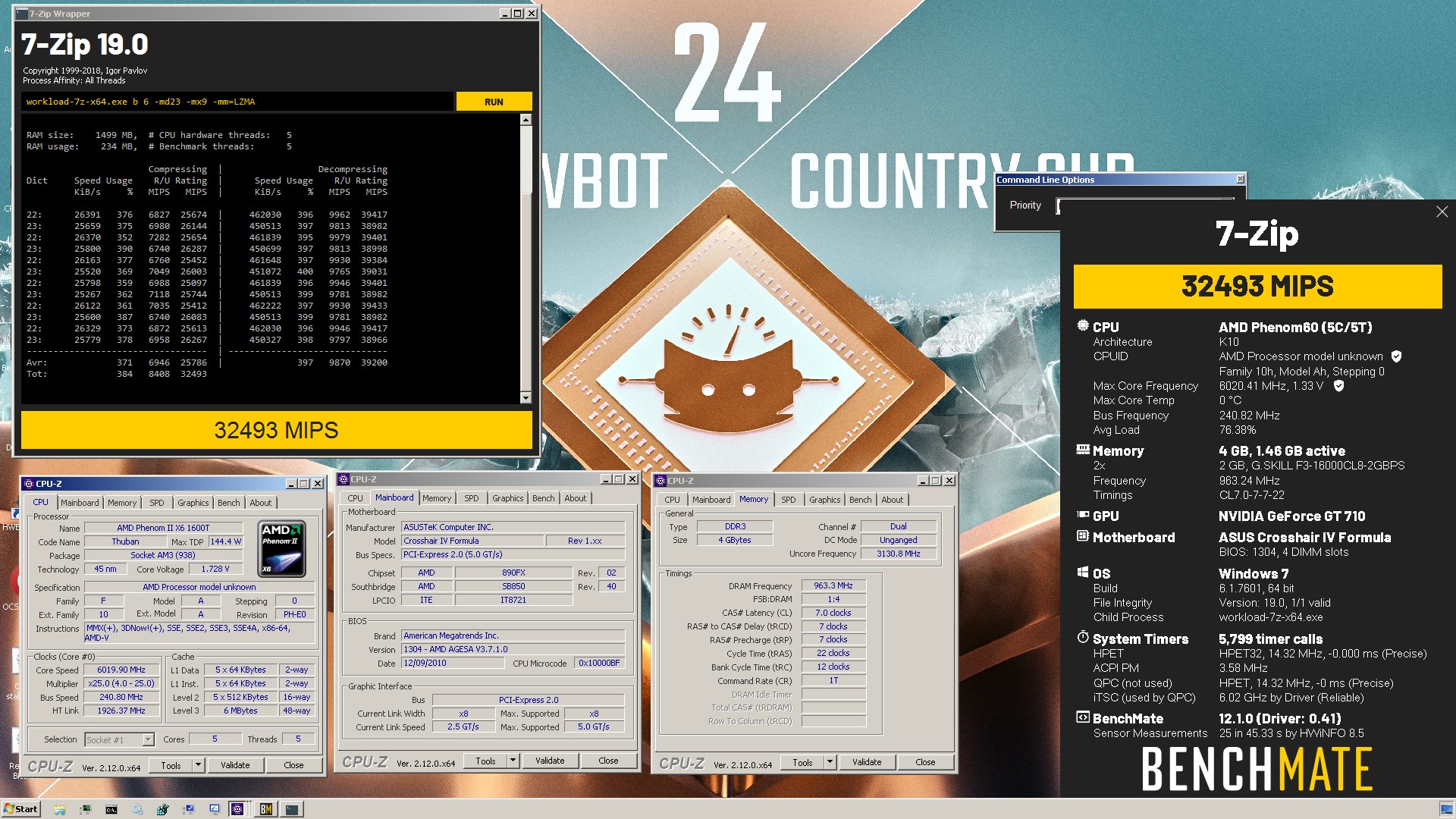Viewport: 1456px width, 819px height.
Task: Click the blue screen checklist taskbar icon
Action: click(x=215, y=809)
